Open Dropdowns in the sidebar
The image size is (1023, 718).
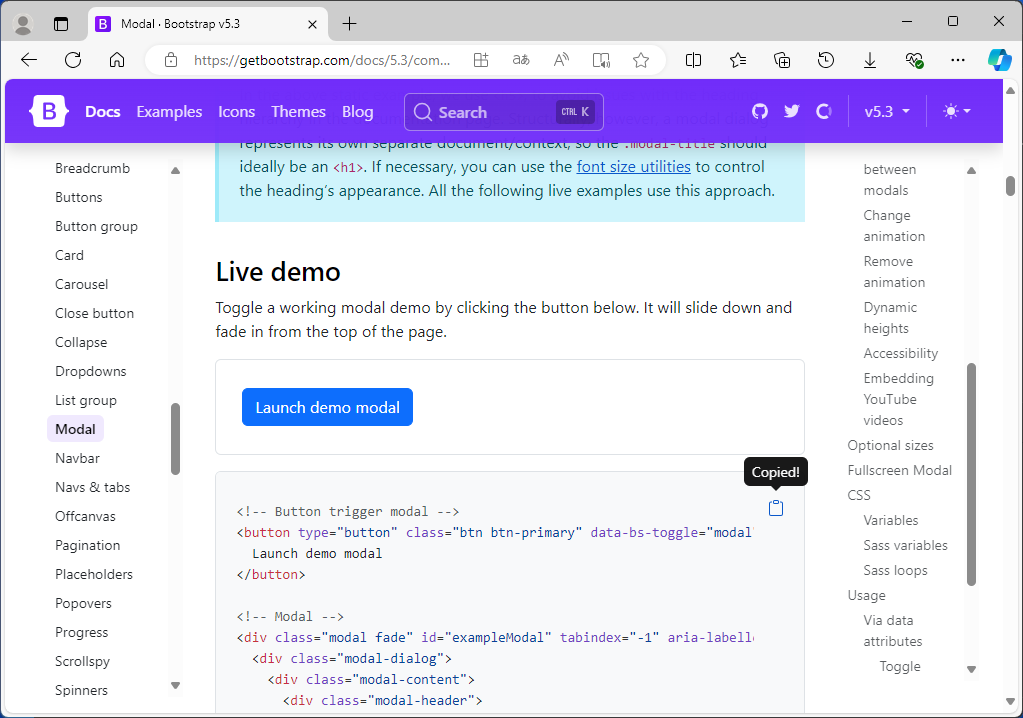[91, 371]
